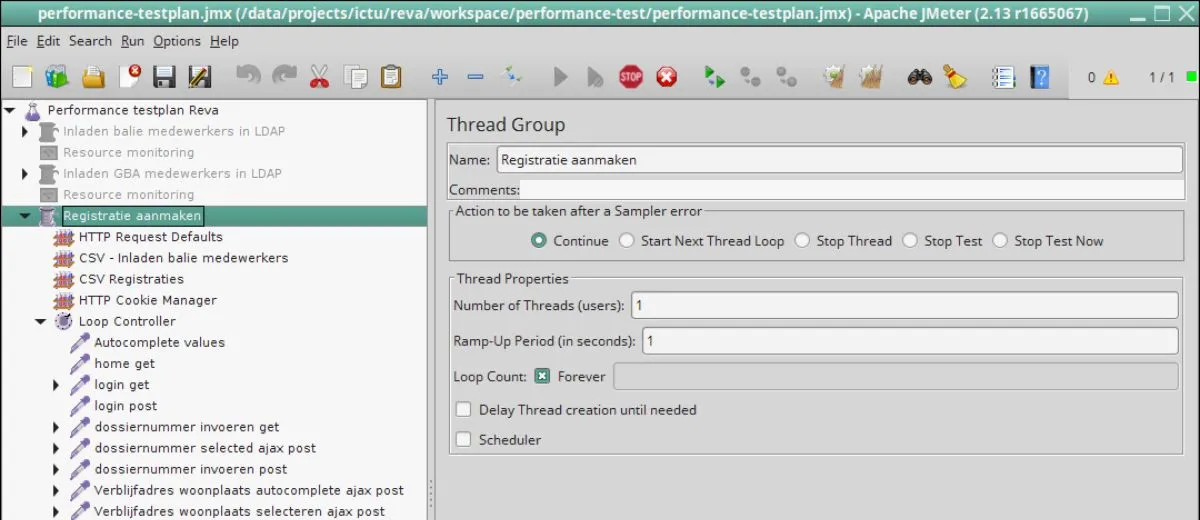This screenshot has height=520, width=1200.
Task: Reset search with the broom icon
Action: (x=955, y=77)
